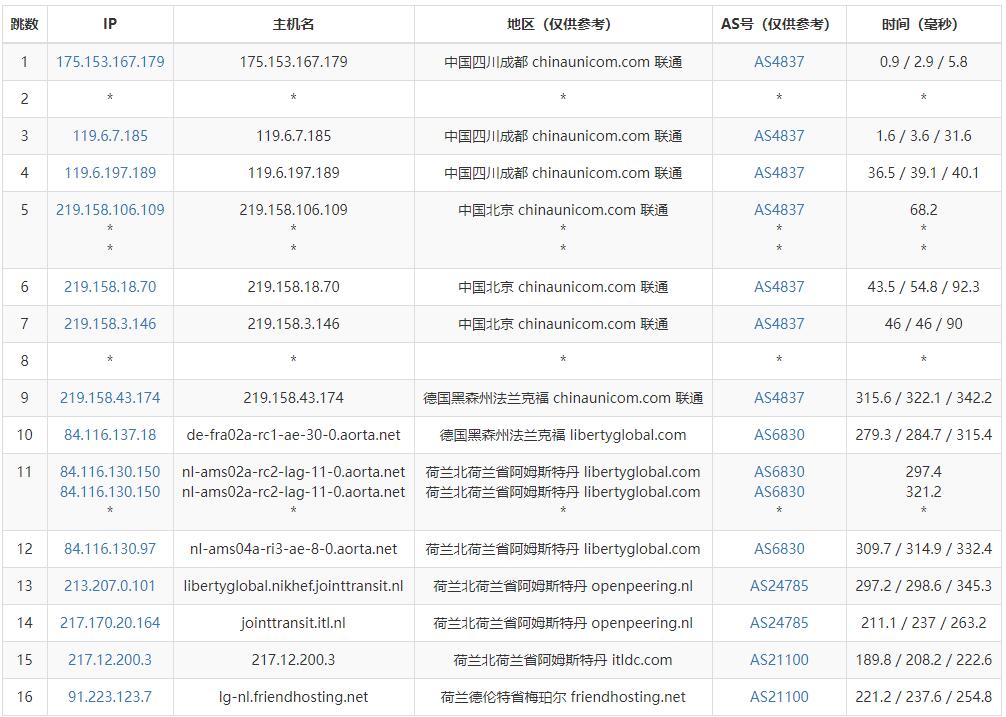
Task: Click AS4837 link in hop 1 row
Action: 779,62
